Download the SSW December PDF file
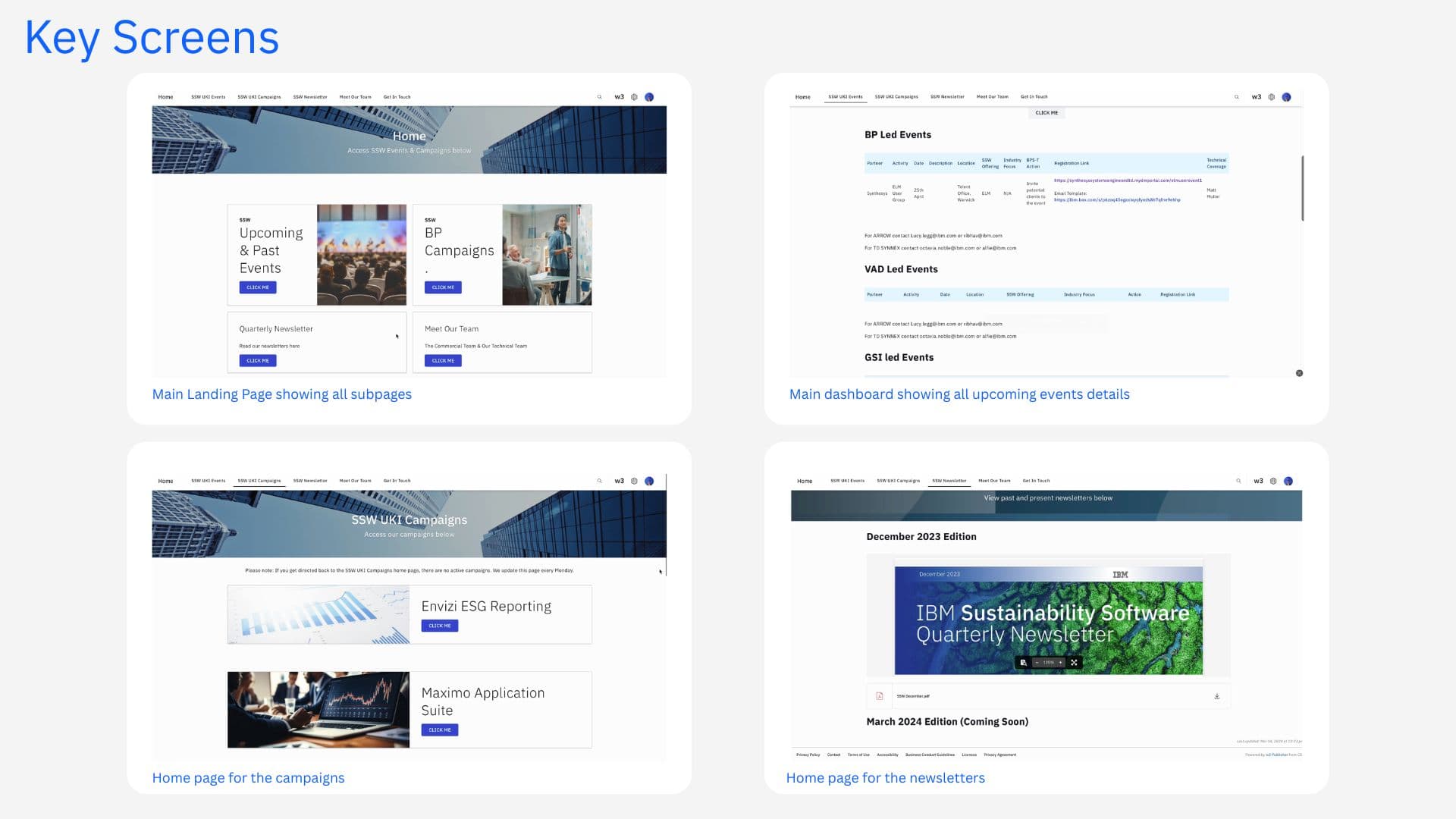 [1216, 696]
